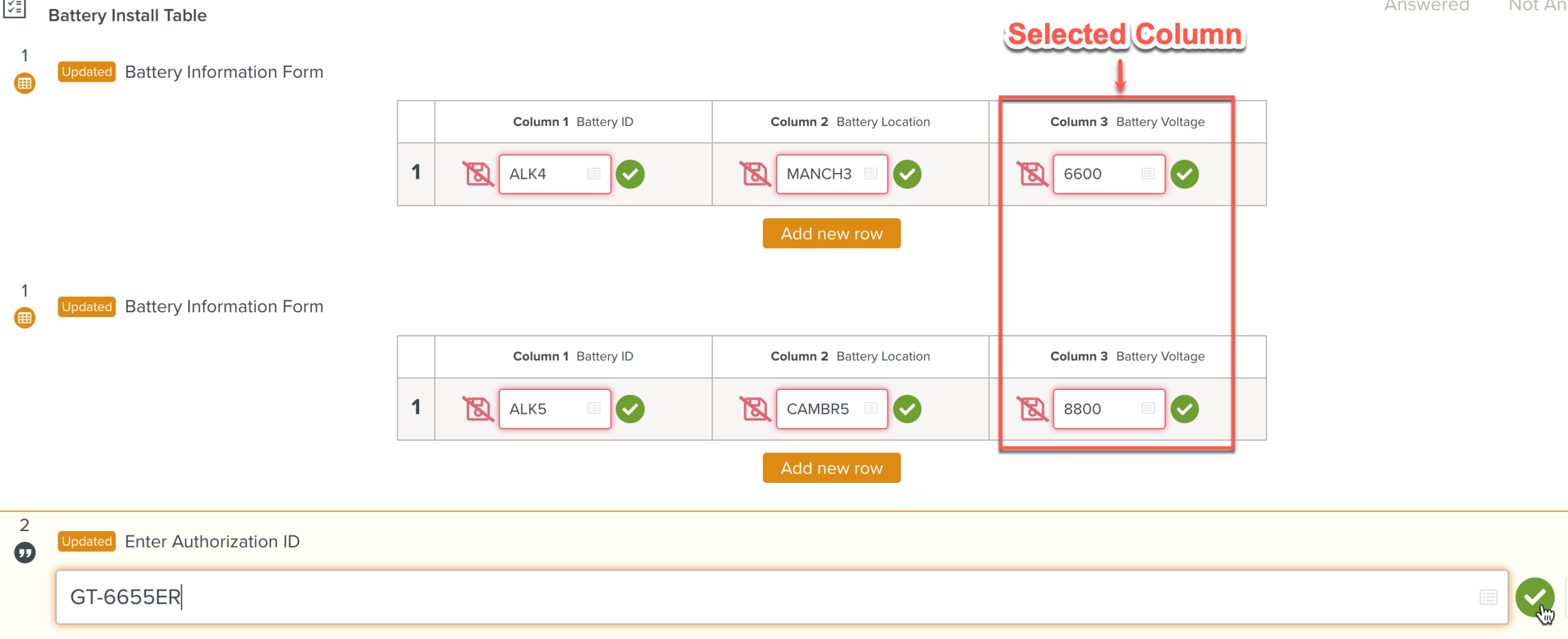Confirm the Authorization ID with green checkmark

pyautogui.click(x=1534, y=596)
